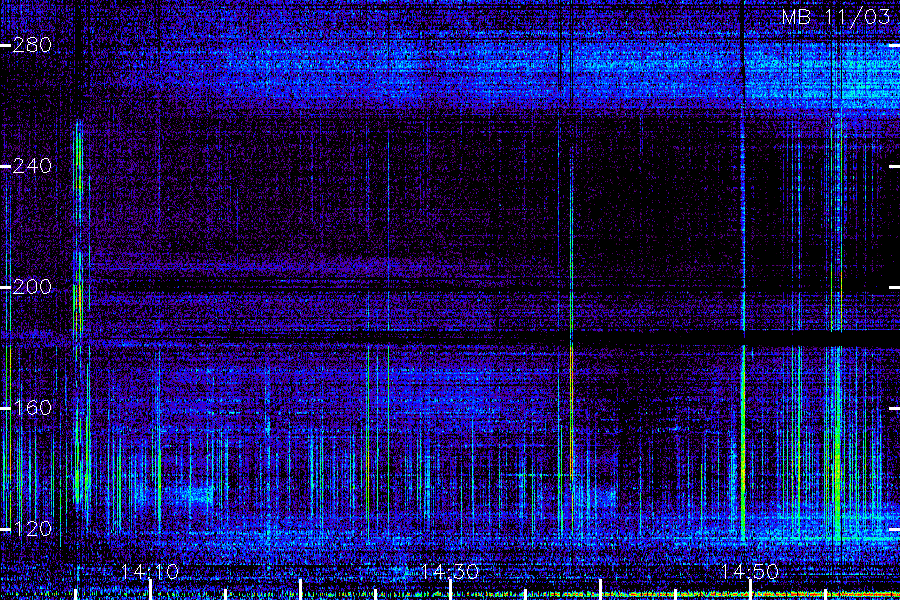Image resolution: width=900 pixels, height=600 pixels.
Task: Click the 160 frequency axis label
Action: click(32, 408)
